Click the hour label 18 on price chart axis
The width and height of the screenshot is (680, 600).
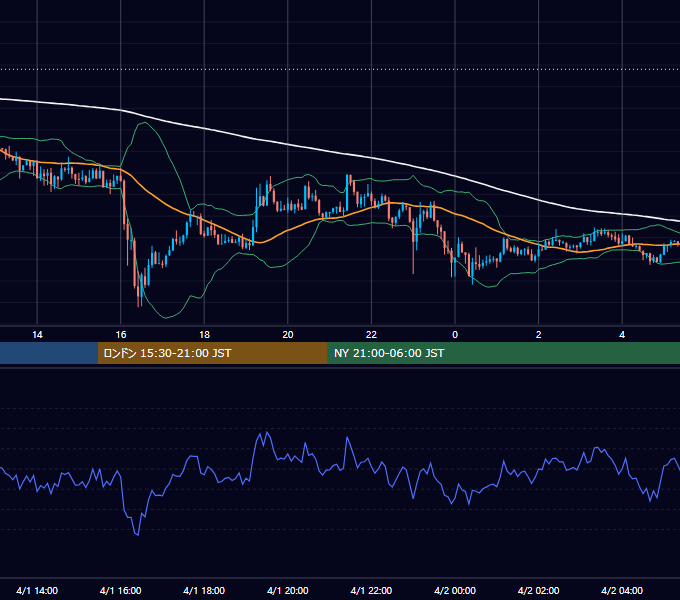(x=204, y=335)
